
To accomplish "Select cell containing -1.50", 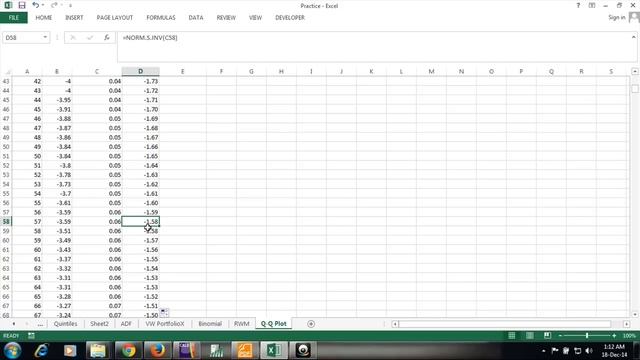I will [140, 315].
